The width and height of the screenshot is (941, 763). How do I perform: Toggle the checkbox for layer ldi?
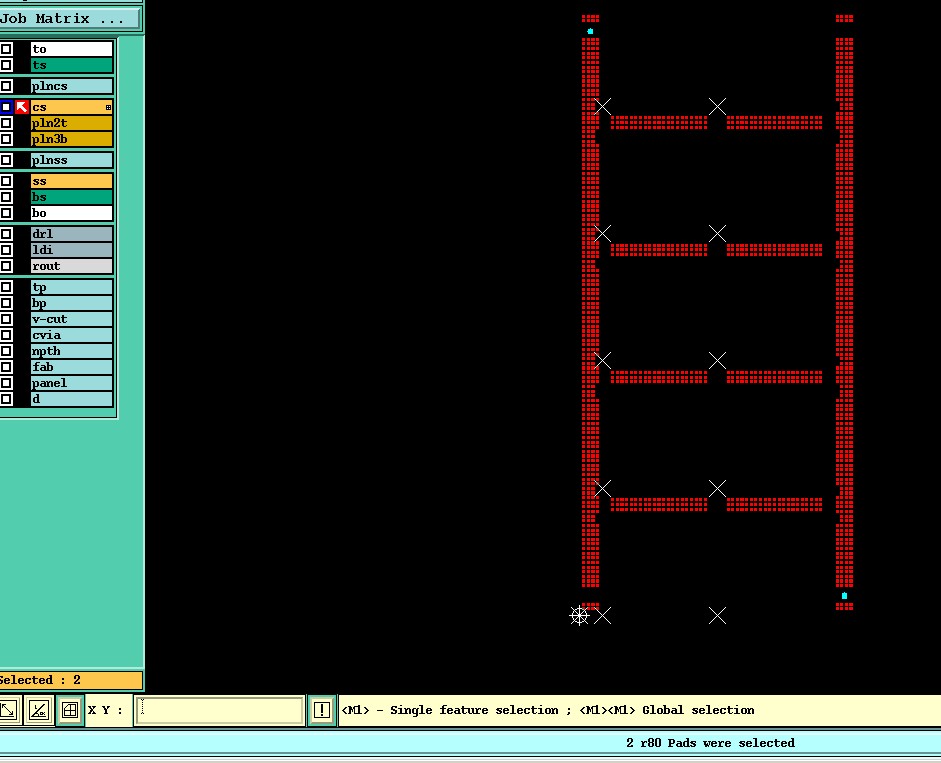pos(6,250)
